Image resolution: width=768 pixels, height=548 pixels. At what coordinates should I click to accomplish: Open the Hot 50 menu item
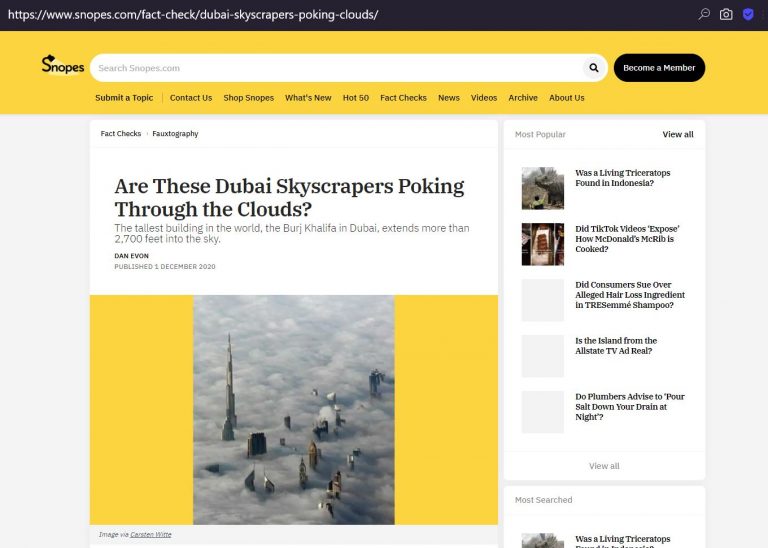356,97
